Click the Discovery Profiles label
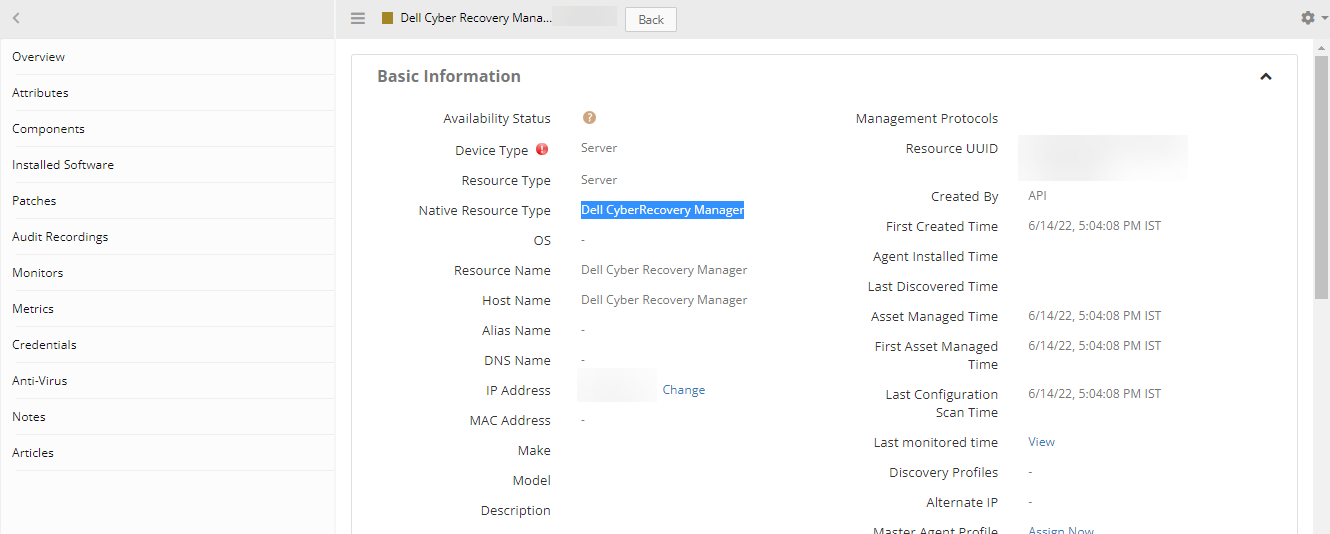The image size is (1330, 534). pos(943,473)
